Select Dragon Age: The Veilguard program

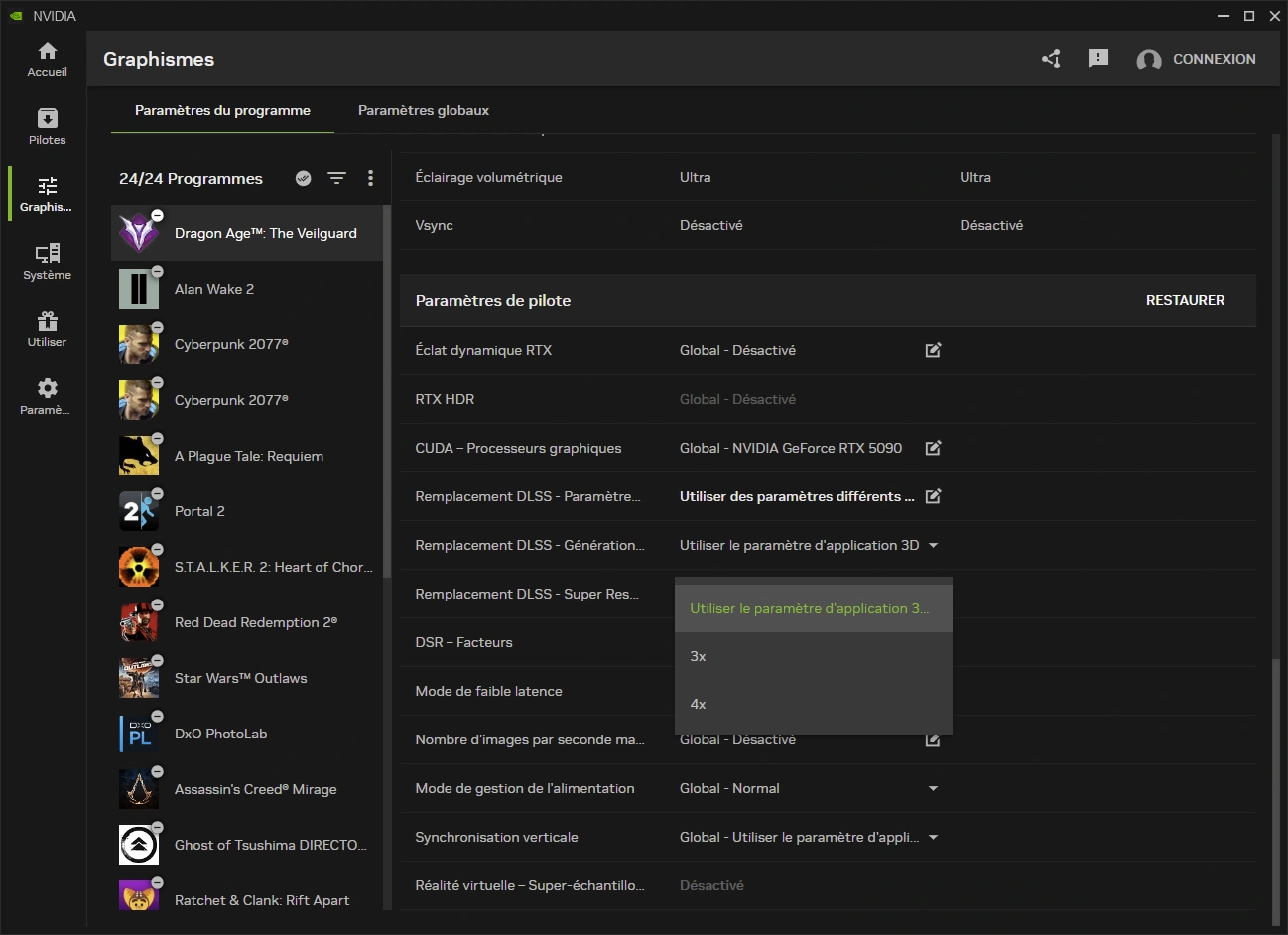(x=247, y=233)
